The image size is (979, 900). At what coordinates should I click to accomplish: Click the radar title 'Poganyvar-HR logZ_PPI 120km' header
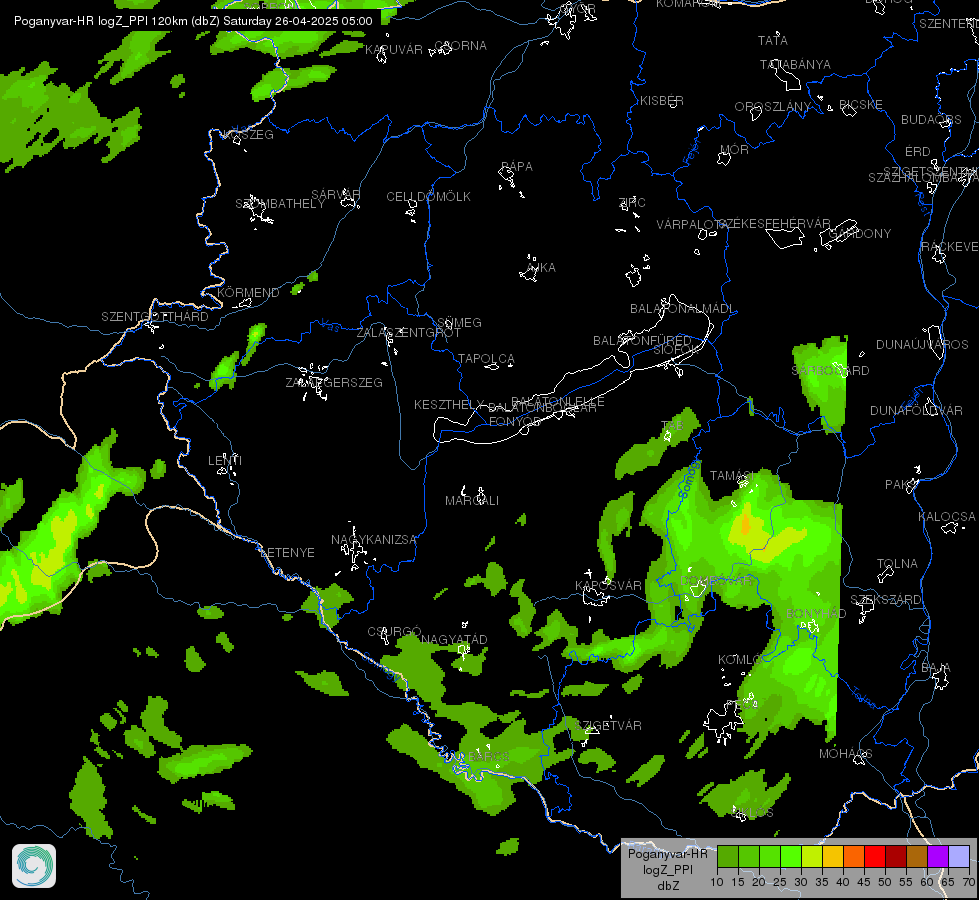[193, 21]
